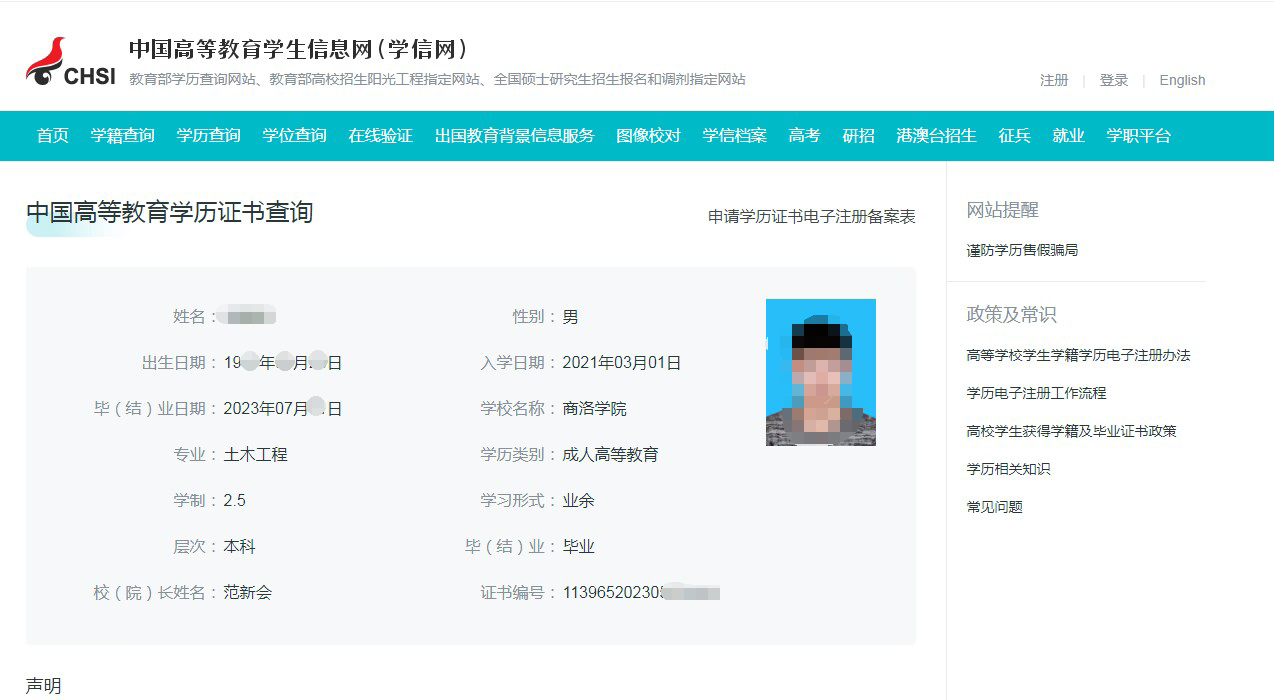Open 出国教育背景信息服务 menu item
Viewport: 1274px width, 700px height.
point(514,136)
